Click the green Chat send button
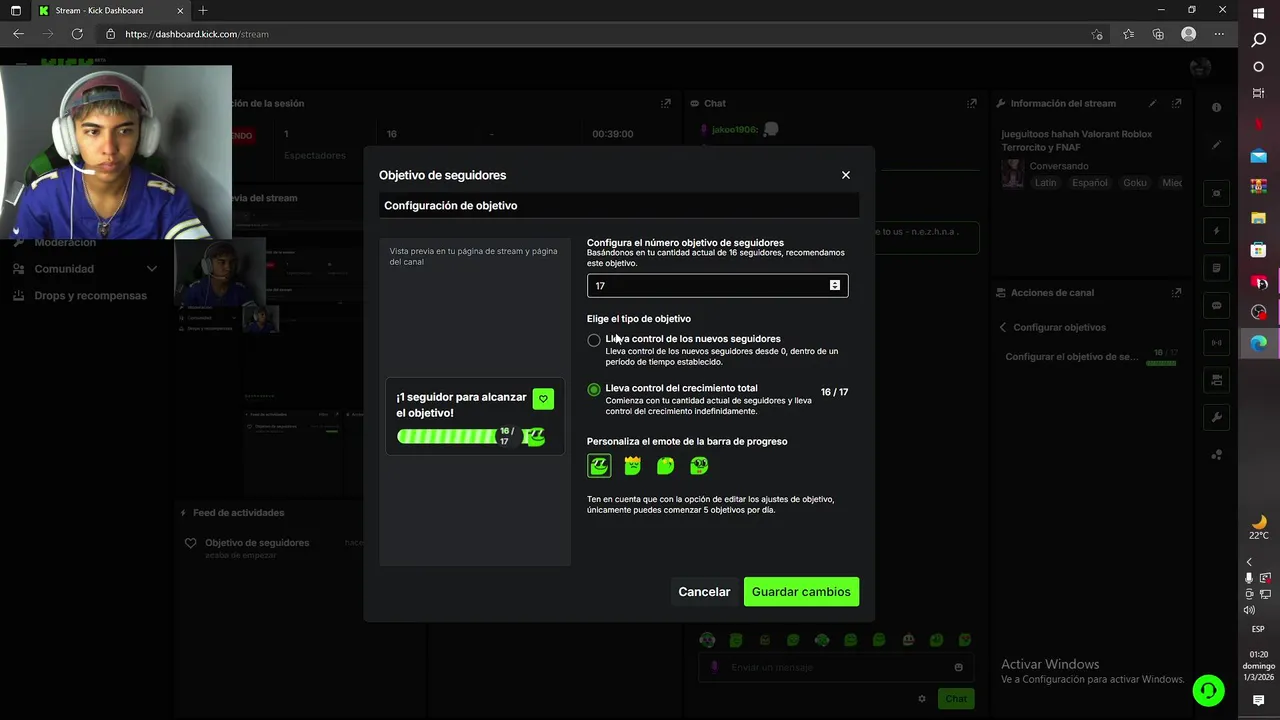Screen dimensions: 1280x720 pos(956,699)
